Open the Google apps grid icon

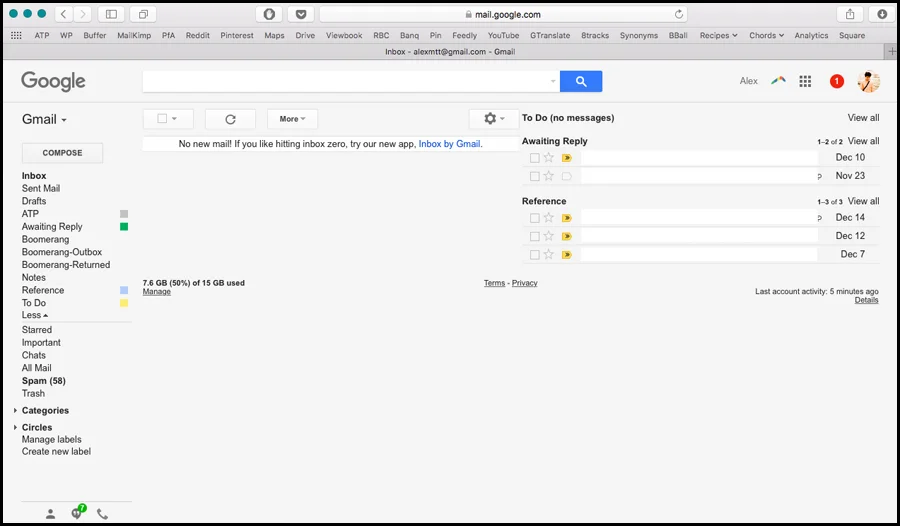805,82
